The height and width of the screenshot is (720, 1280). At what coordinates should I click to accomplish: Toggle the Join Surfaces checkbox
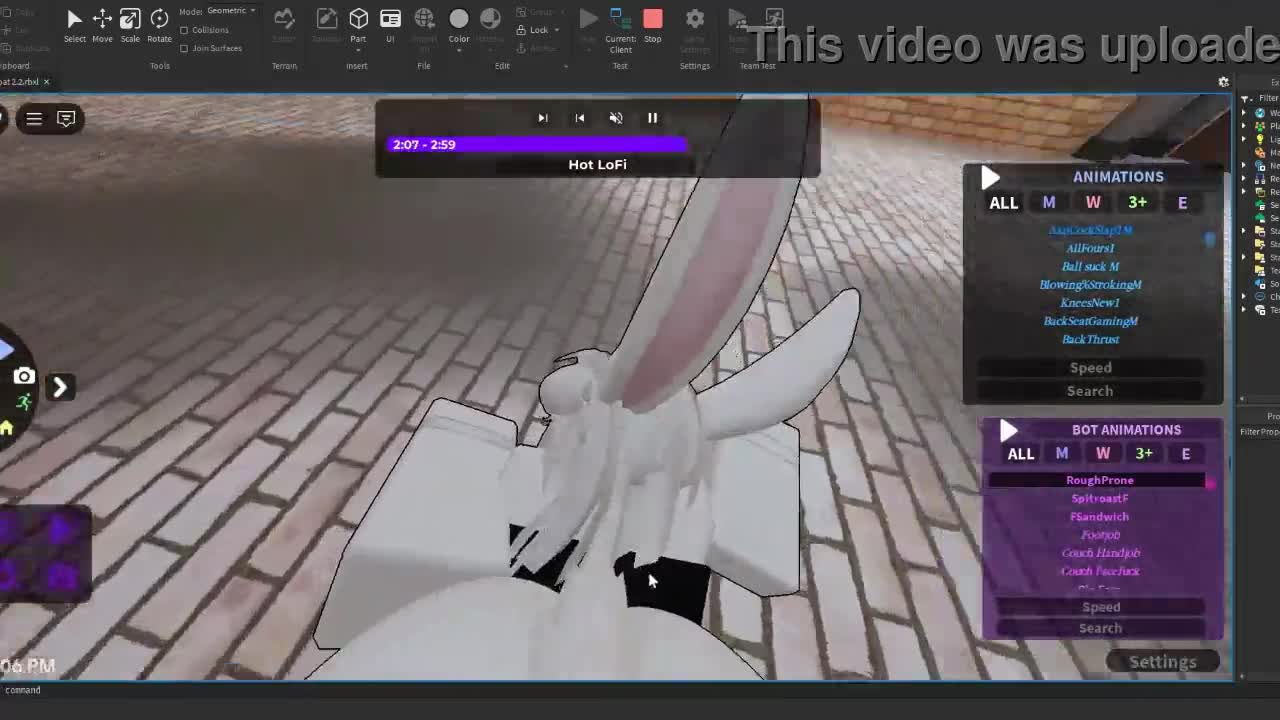(184, 48)
